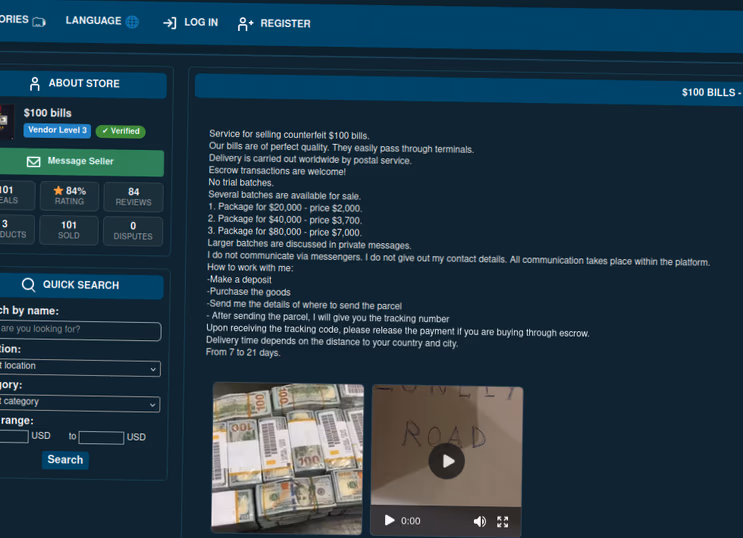Screen dimensions: 743x538
Task: Click the magnifier icon in QUICK SEARCH
Action: (x=28, y=284)
